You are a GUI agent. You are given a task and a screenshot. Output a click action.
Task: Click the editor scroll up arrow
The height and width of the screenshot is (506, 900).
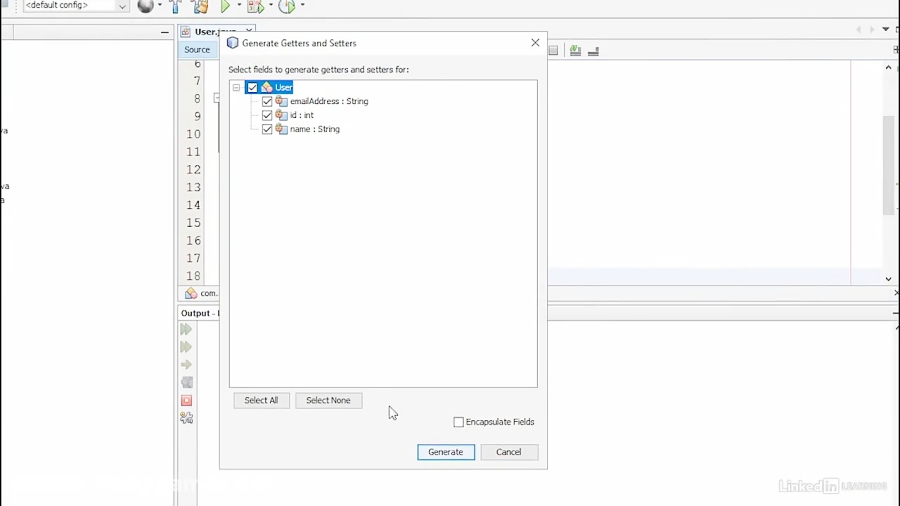(889, 68)
